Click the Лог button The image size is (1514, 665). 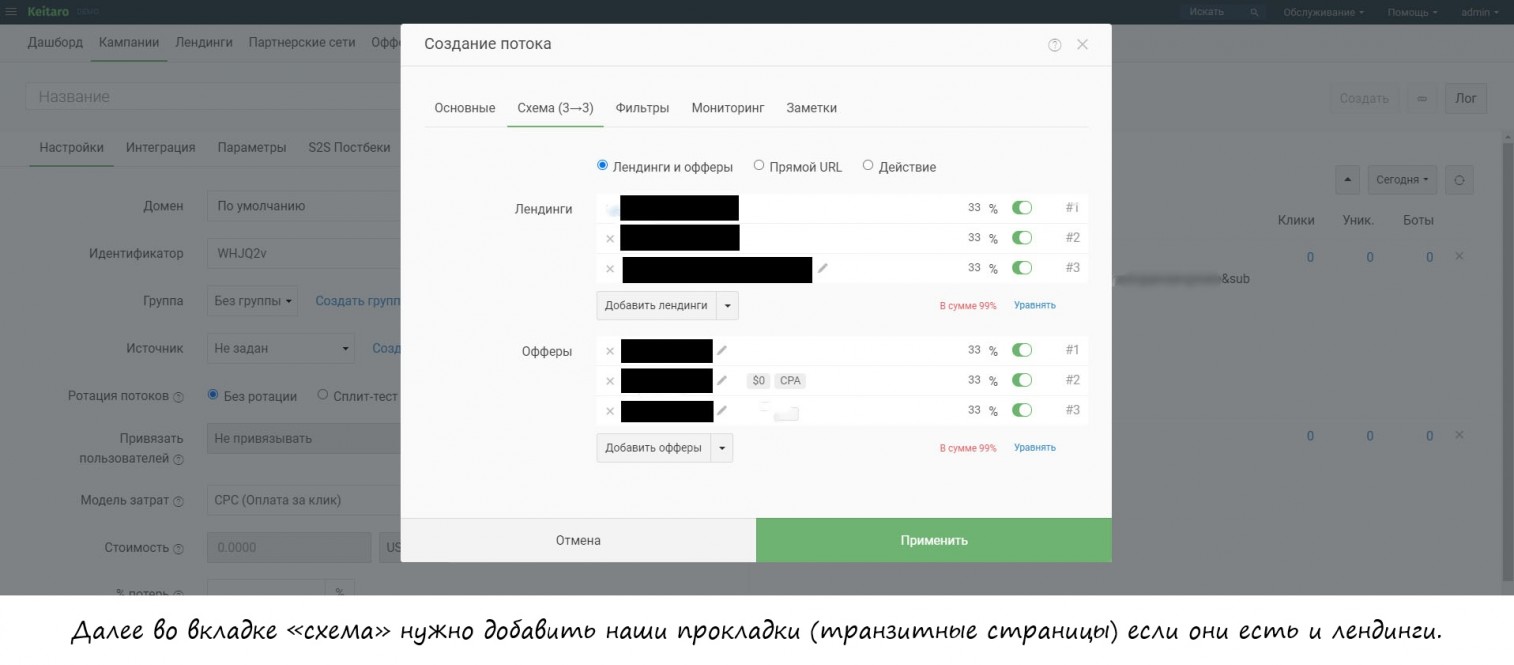click(1466, 98)
